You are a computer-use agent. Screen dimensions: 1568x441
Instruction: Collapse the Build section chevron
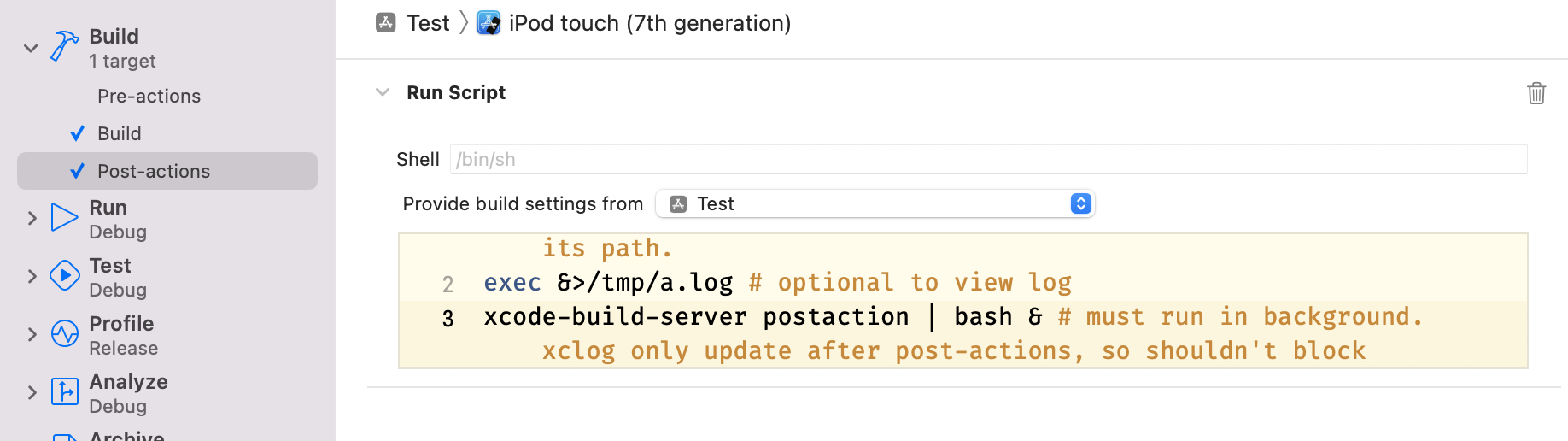[31, 48]
